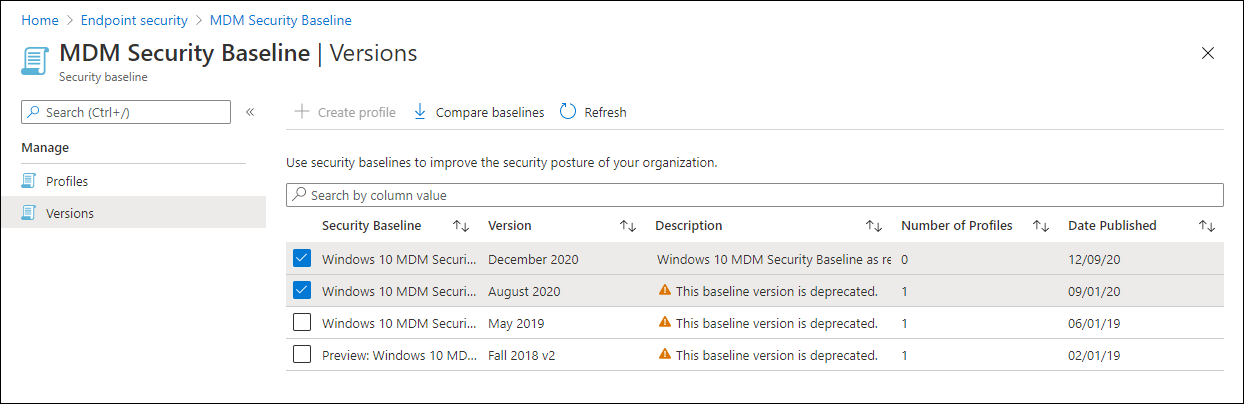Click the May 2019 version cell
The width and height of the screenshot is (1244, 404).
[x=516, y=323]
